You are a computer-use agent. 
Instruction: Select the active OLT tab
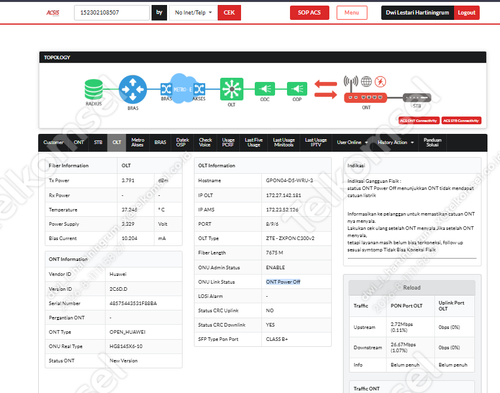pyautogui.click(x=117, y=142)
